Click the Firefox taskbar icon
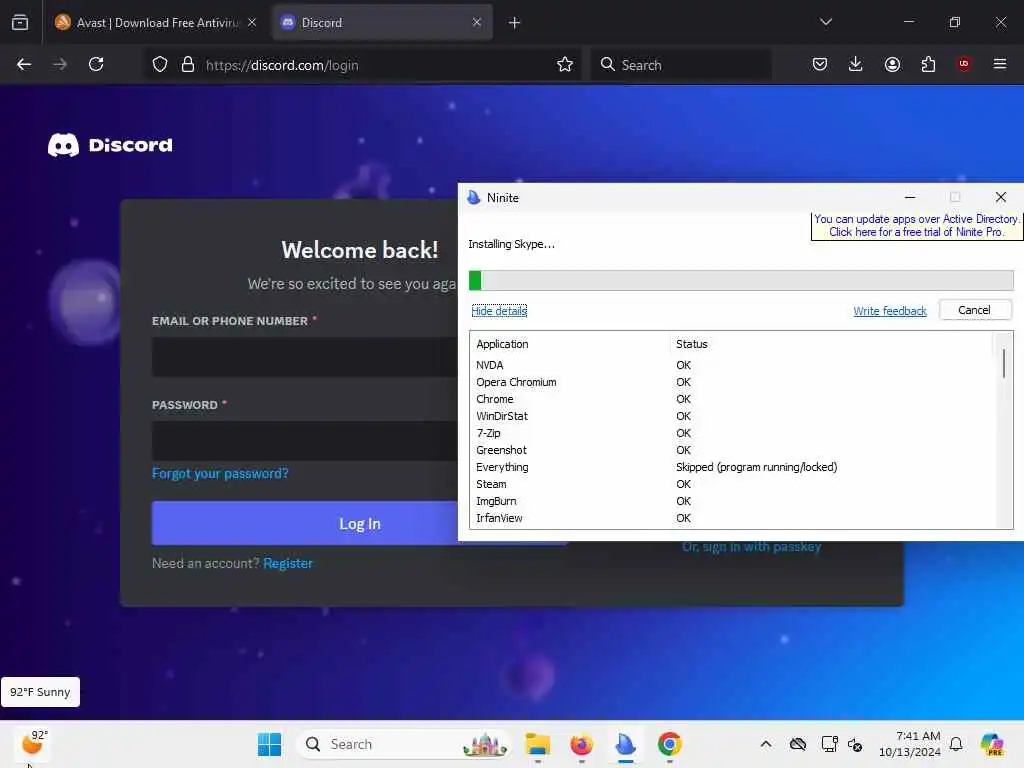Viewport: 1024px width, 768px height. pyautogui.click(x=581, y=744)
